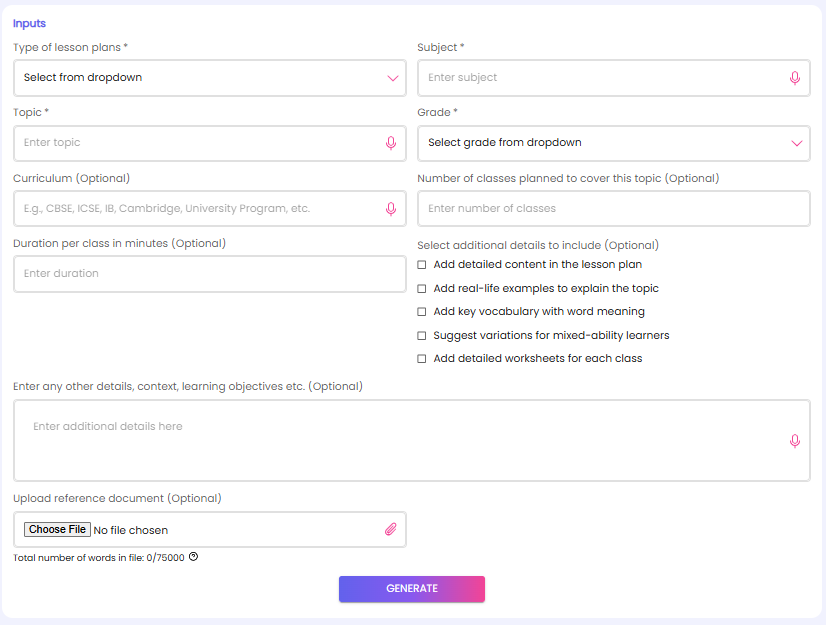
Task: Click the Enter duration input field
Action: coord(210,274)
